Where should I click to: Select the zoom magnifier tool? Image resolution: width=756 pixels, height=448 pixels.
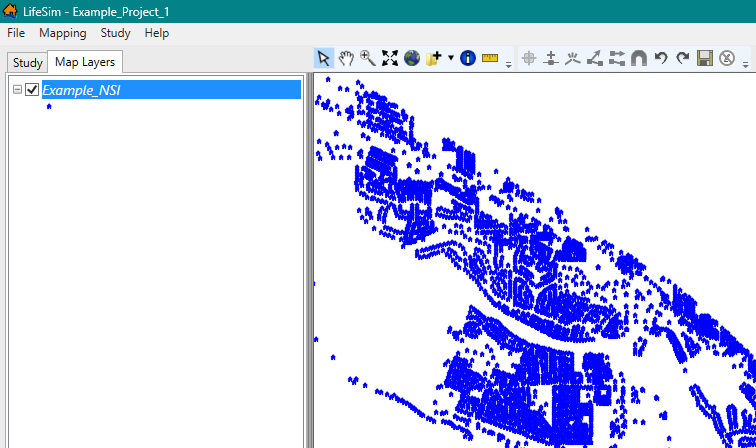(x=368, y=58)
